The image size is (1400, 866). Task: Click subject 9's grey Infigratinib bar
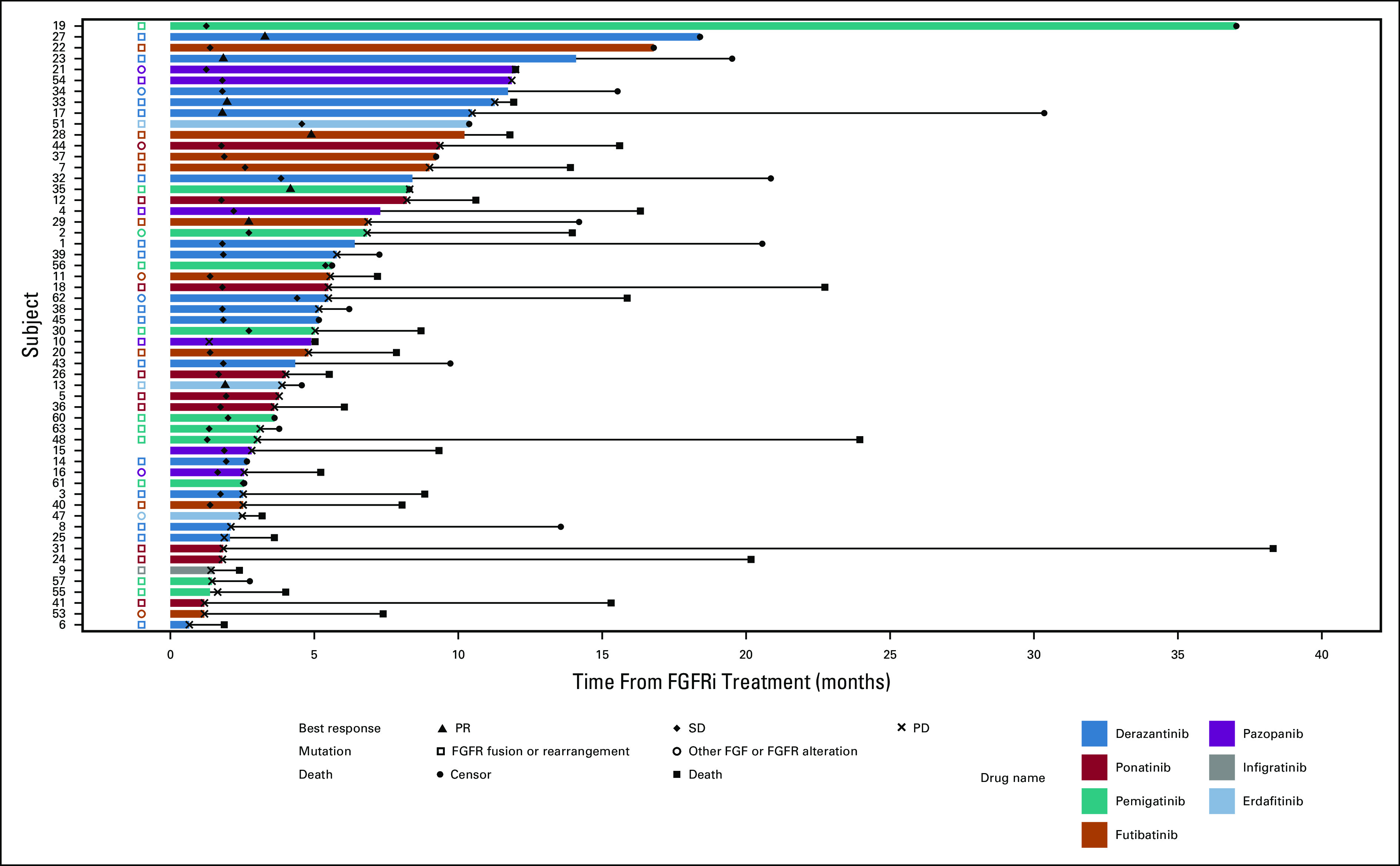click(190, 571)
